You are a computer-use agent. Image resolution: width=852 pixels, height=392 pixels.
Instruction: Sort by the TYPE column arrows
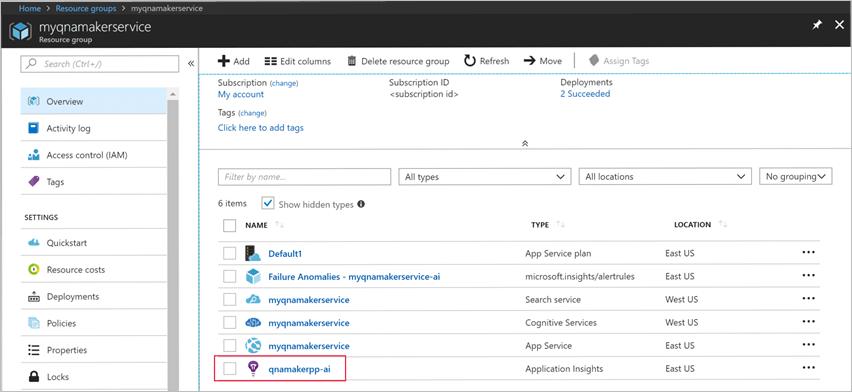pos(561,225)
